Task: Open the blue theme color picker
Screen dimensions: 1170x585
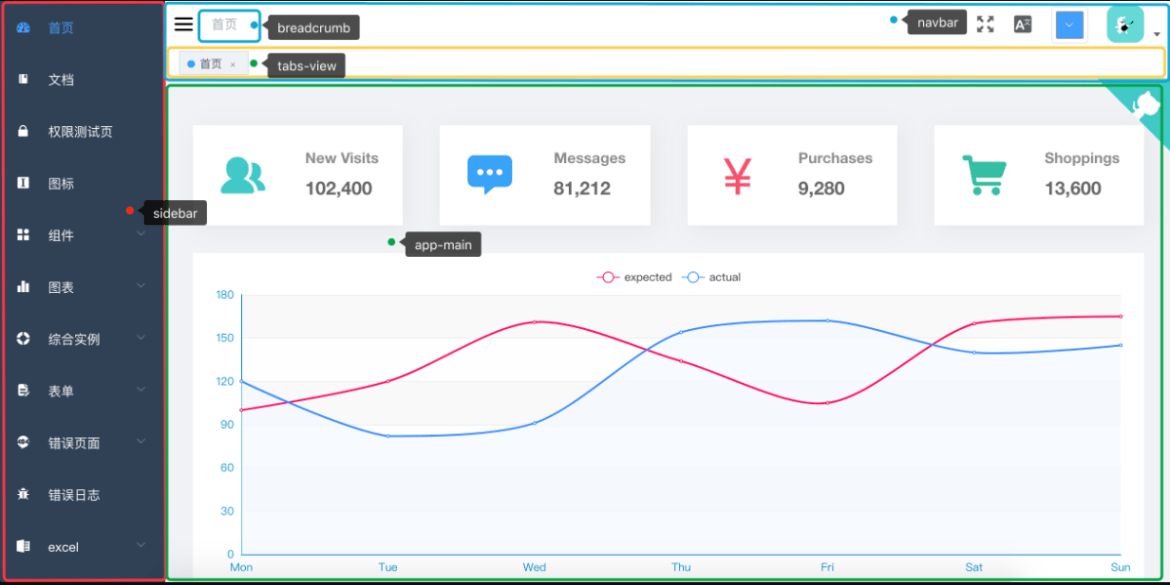Action: point(1069,25)
